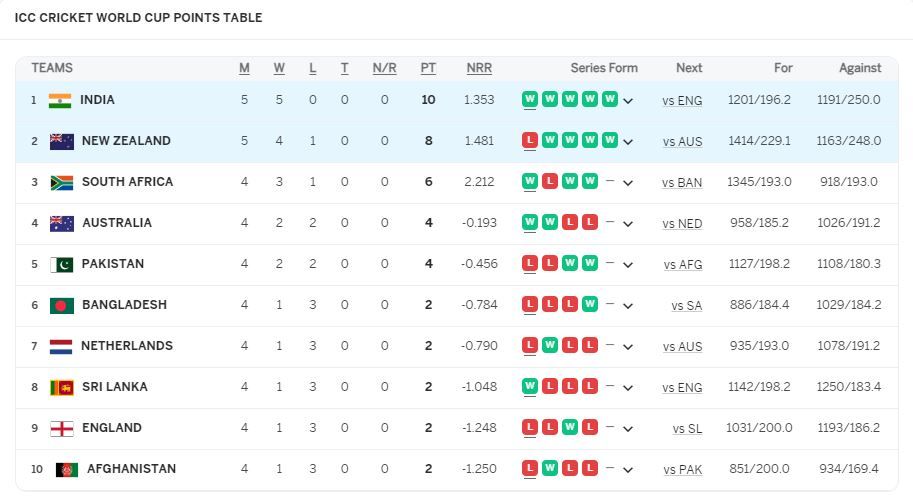Click the Afghanistan flag icon
Viewport: 913px width, 503px height.
67,469
